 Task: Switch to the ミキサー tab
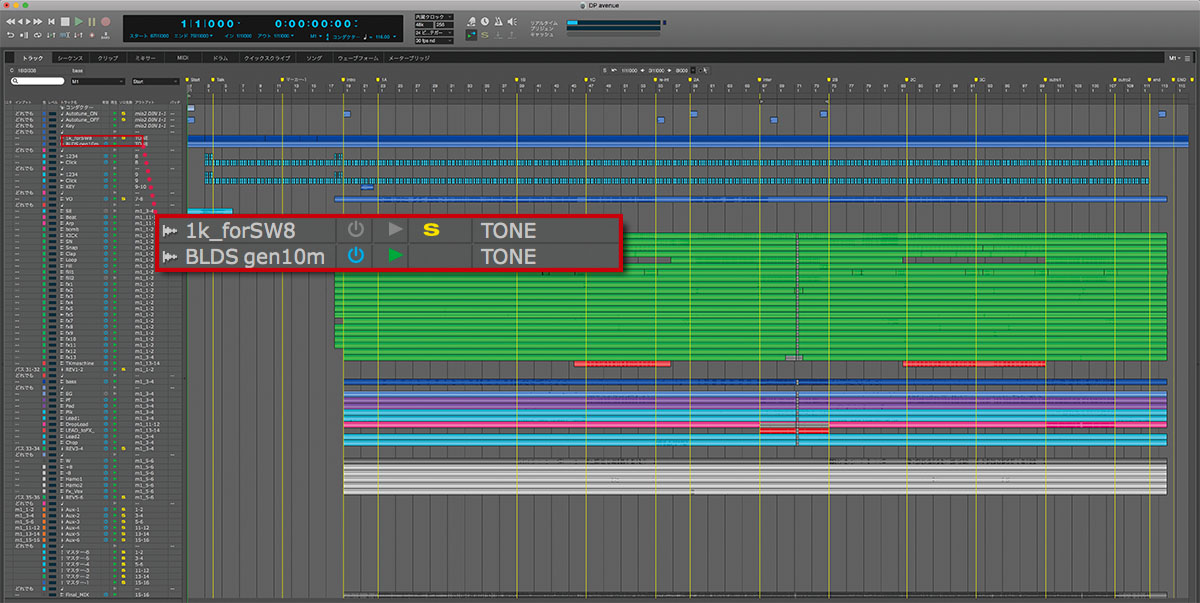(145, 58)
